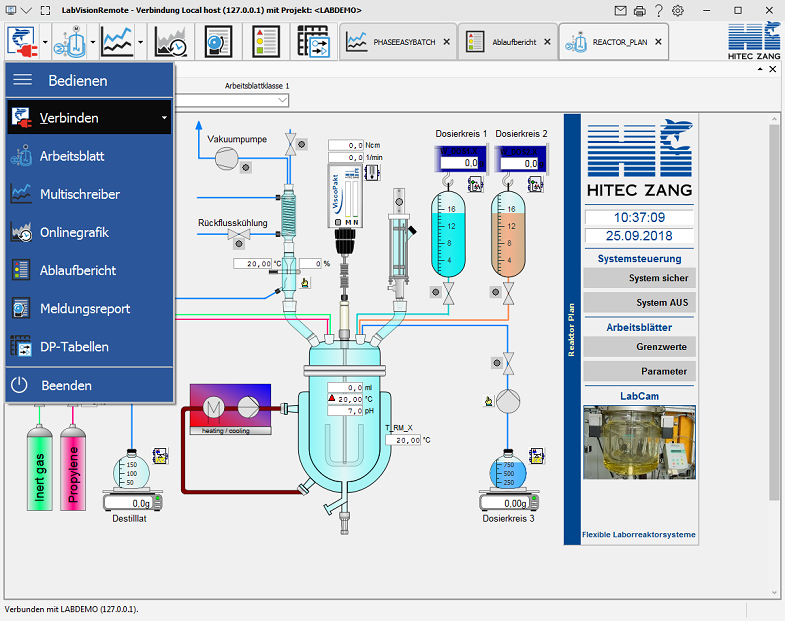This screenshot has height=621, width=785.
Task: Open help question mark icon
Action: pyautogui.click(x=659, y=11)
